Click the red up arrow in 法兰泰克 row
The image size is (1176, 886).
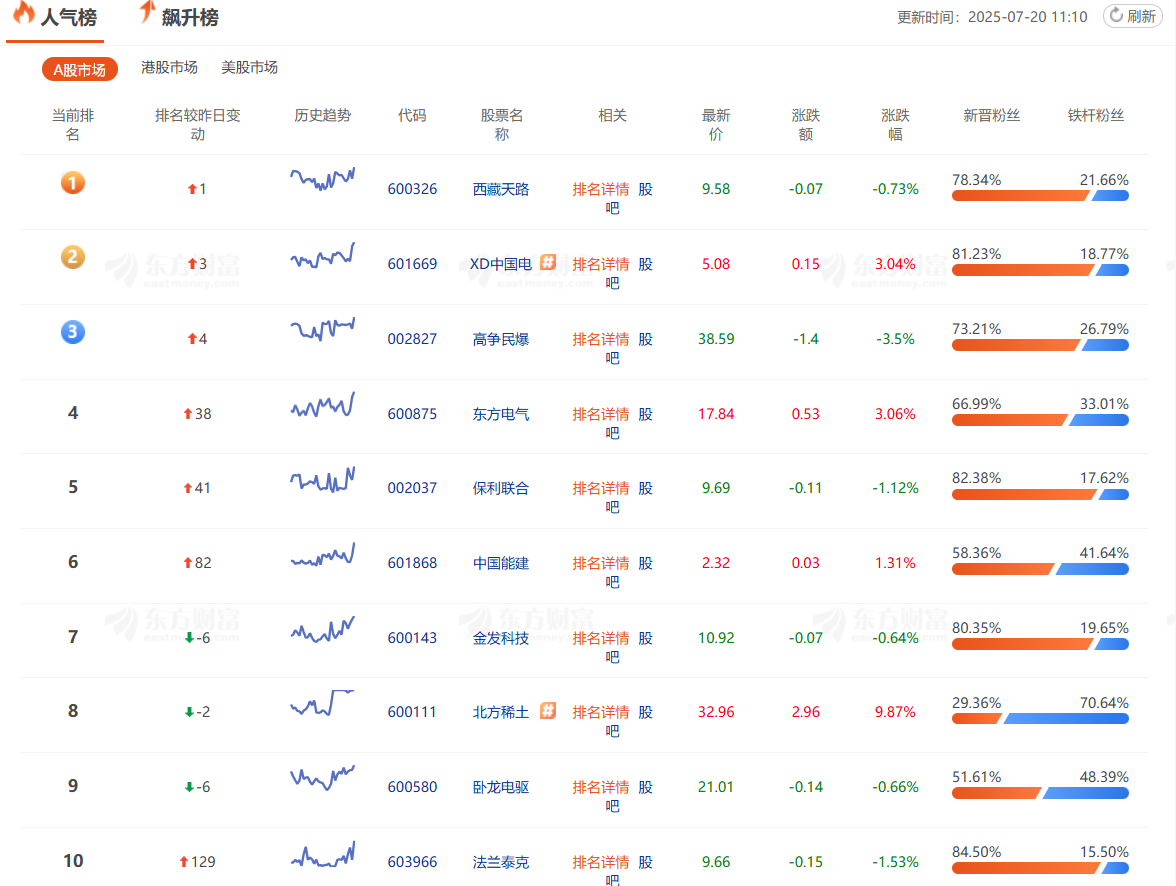click(x=184, y=861)
